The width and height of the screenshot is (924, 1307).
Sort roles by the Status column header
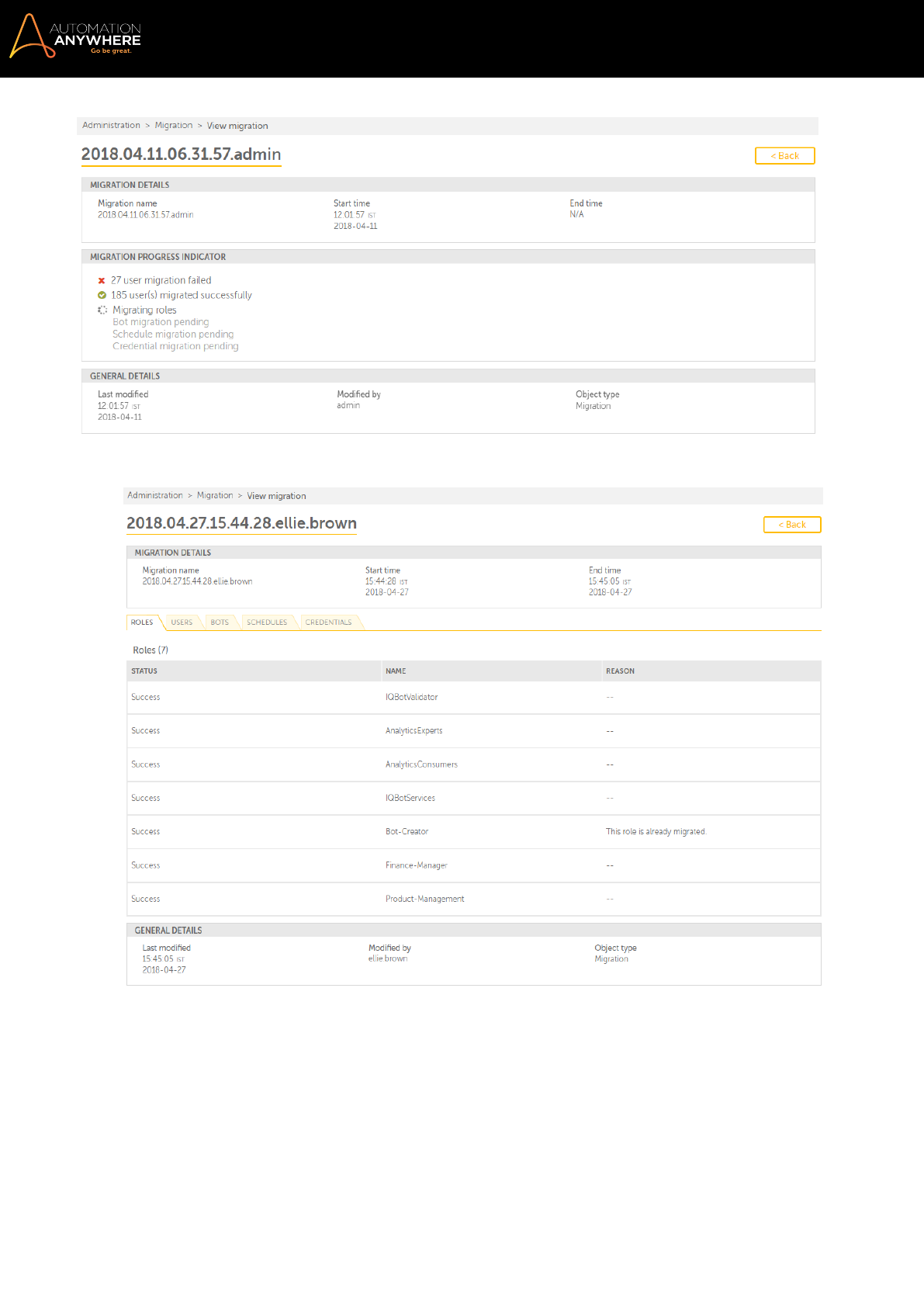[144, 671]
